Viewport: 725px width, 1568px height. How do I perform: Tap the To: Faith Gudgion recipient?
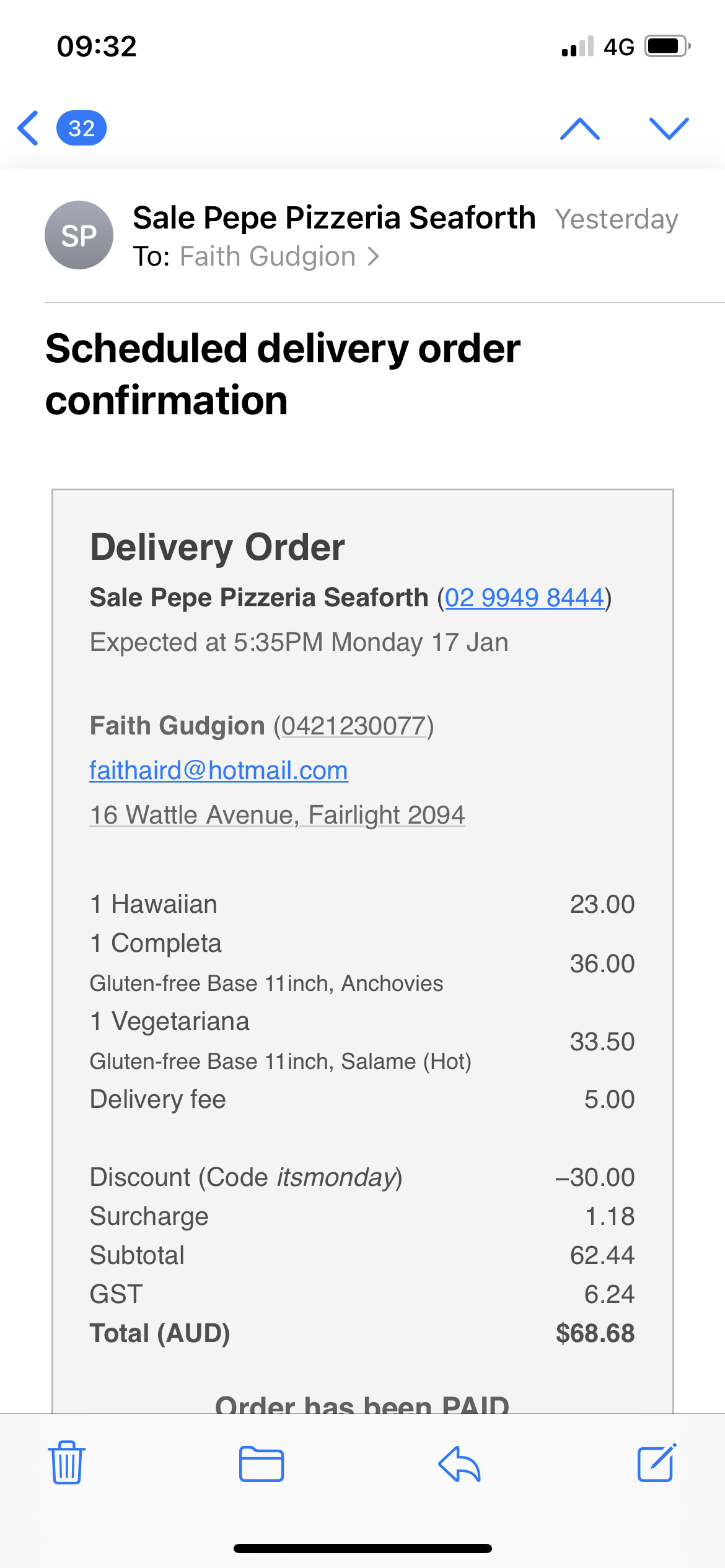point(267,256)
